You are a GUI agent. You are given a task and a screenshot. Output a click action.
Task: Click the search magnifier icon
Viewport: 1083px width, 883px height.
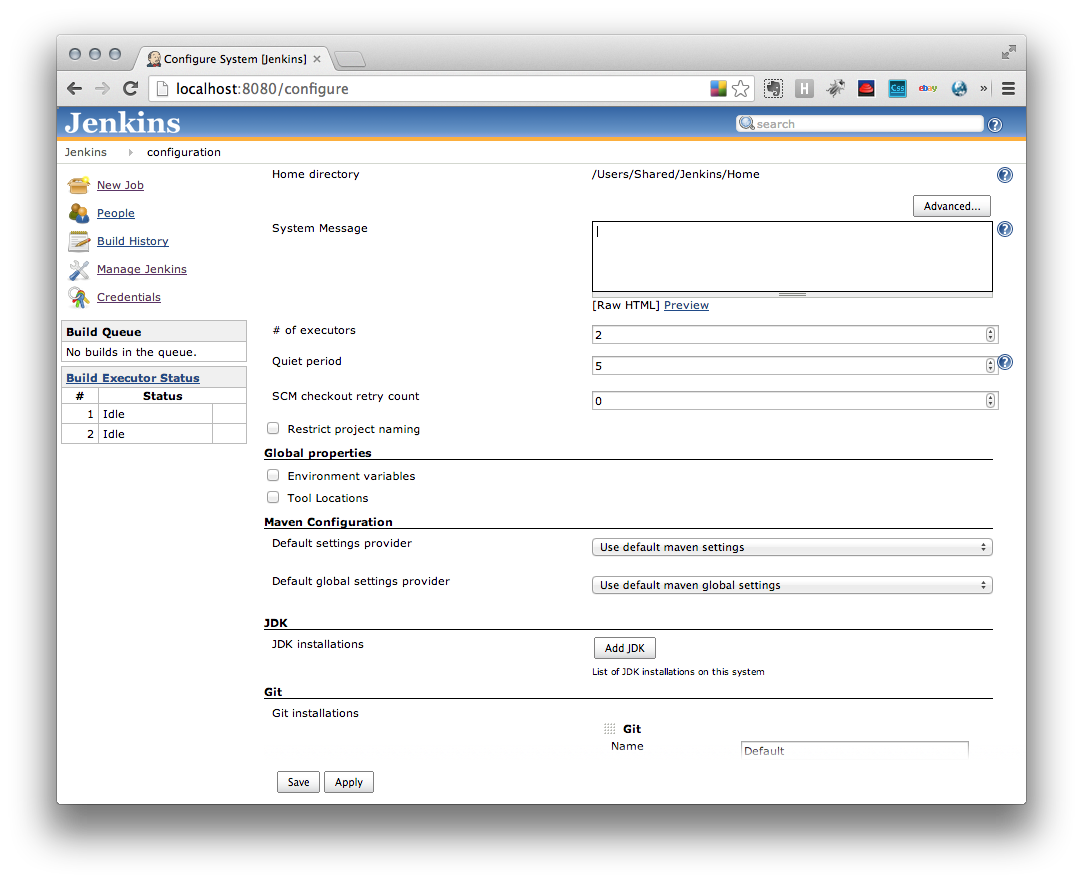point(746,124)
